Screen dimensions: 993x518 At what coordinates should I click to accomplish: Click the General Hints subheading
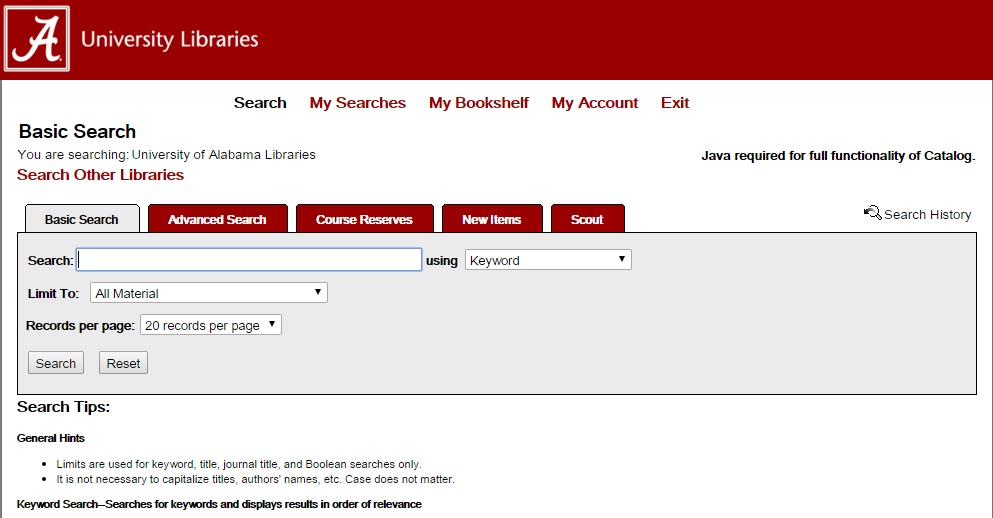pyautogui.click(x=51, y=438)
